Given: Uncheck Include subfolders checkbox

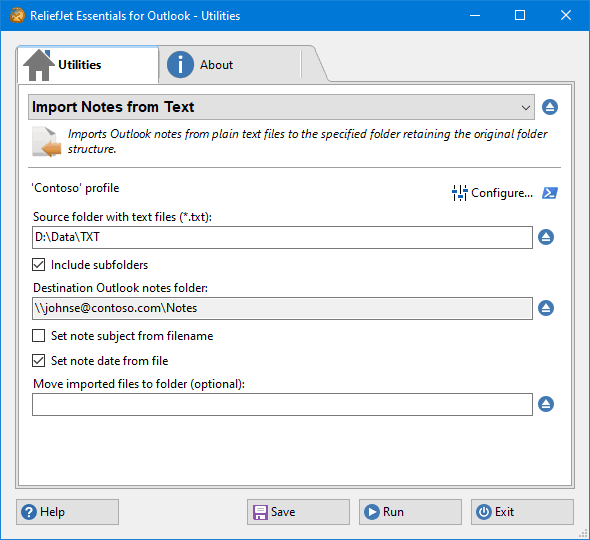Looking at the screenshot, I should (38, 265).
